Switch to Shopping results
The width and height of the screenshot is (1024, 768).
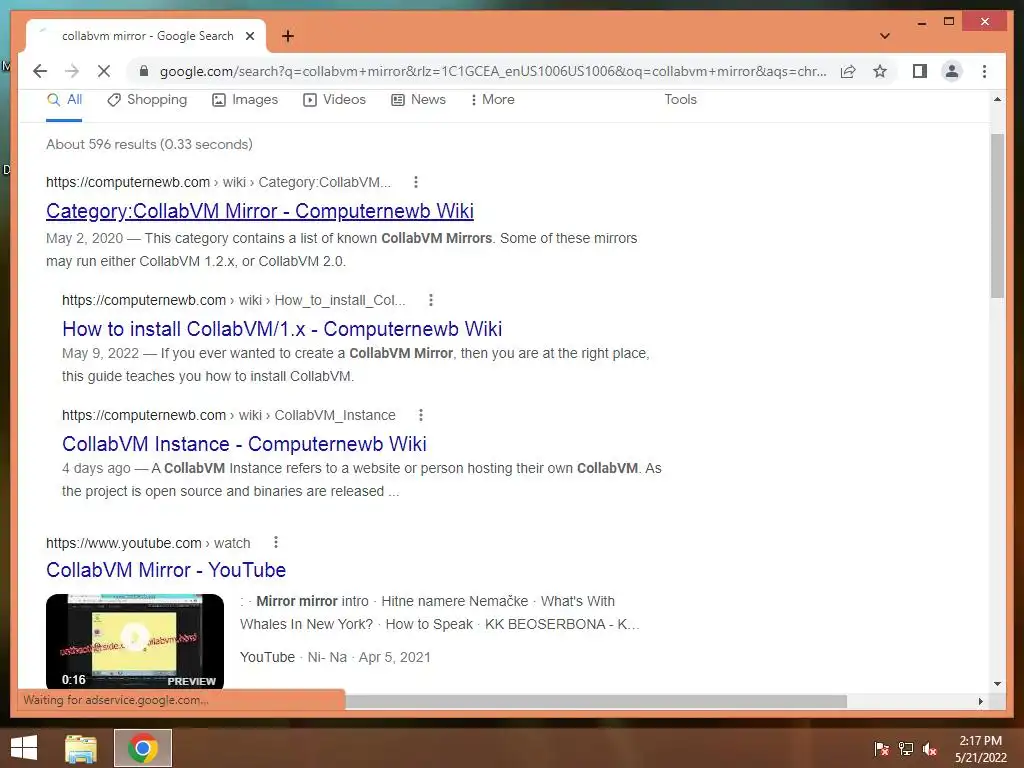[x=147, y=100]
